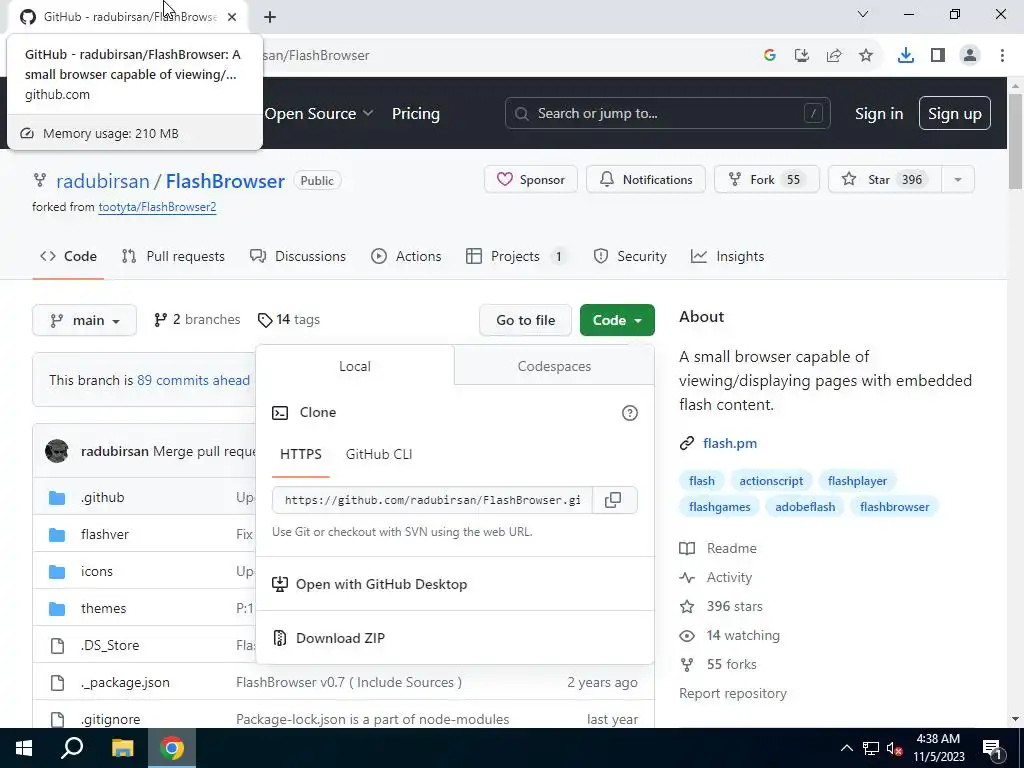Click the clone help question mark icon

pyautogui.click(x=630, y=413)
